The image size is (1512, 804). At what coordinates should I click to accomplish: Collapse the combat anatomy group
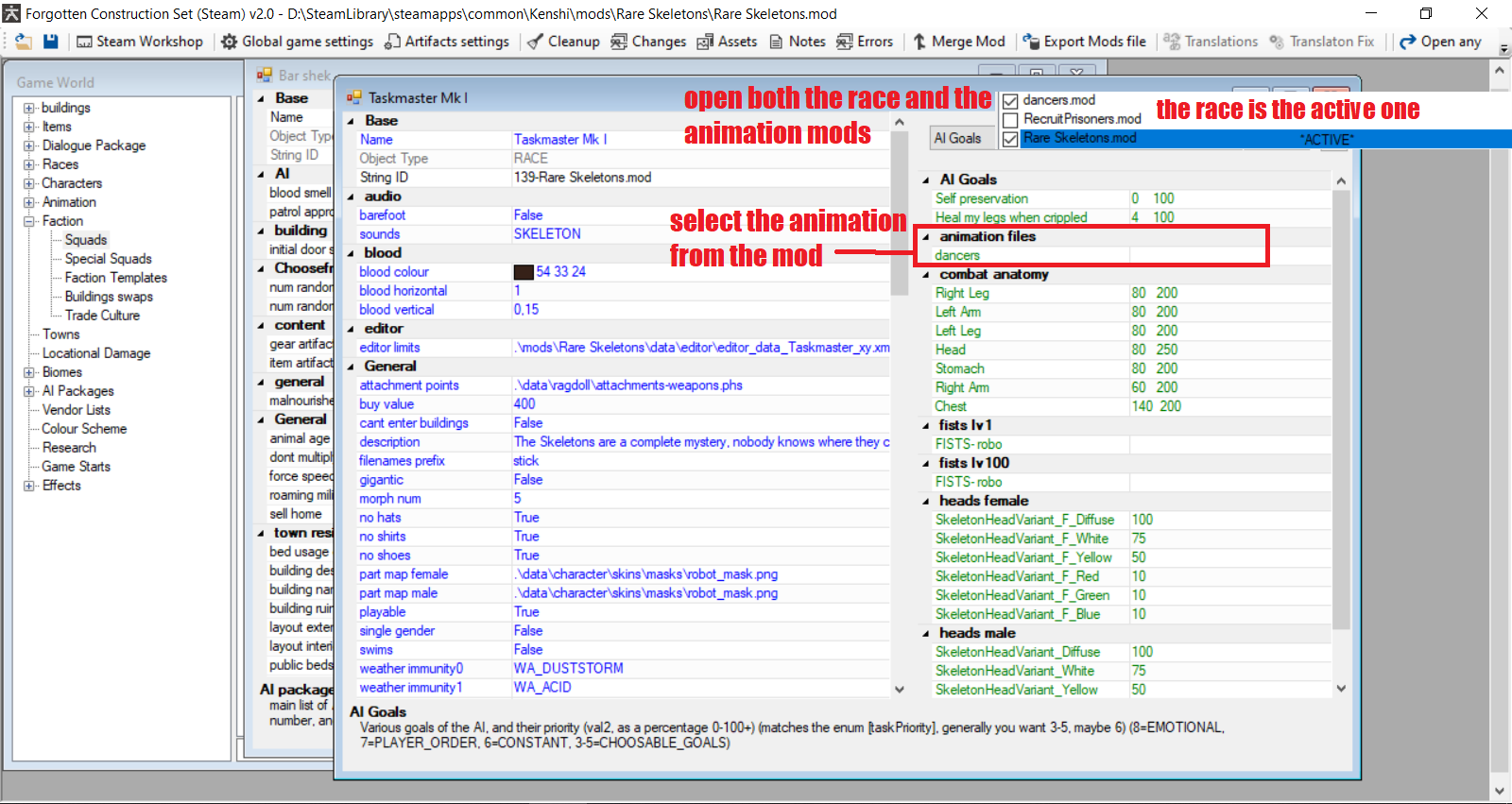(926, 274)
